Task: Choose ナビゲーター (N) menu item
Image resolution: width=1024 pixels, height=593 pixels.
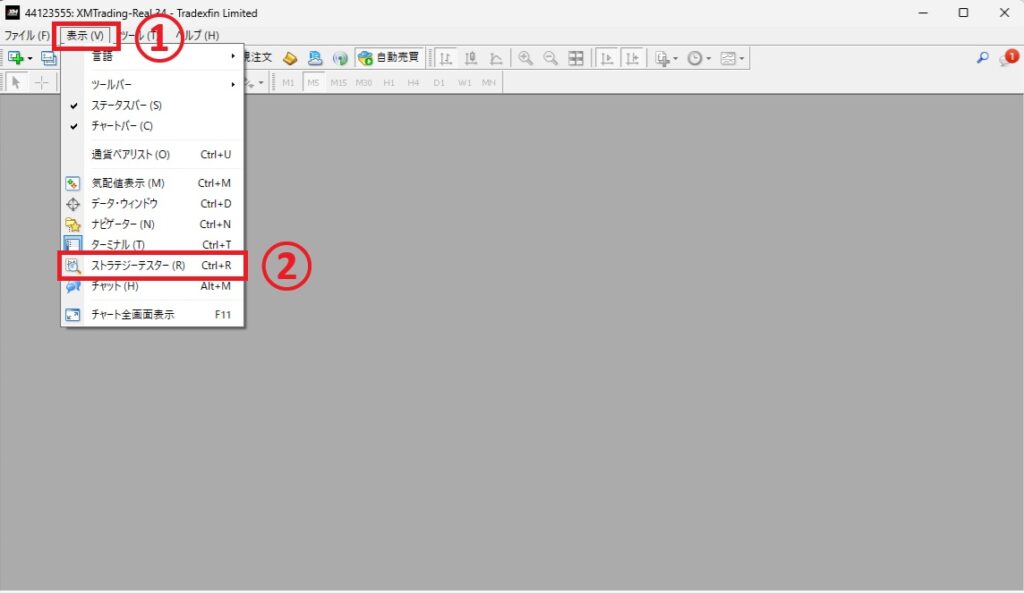Action: pos(152,224)
